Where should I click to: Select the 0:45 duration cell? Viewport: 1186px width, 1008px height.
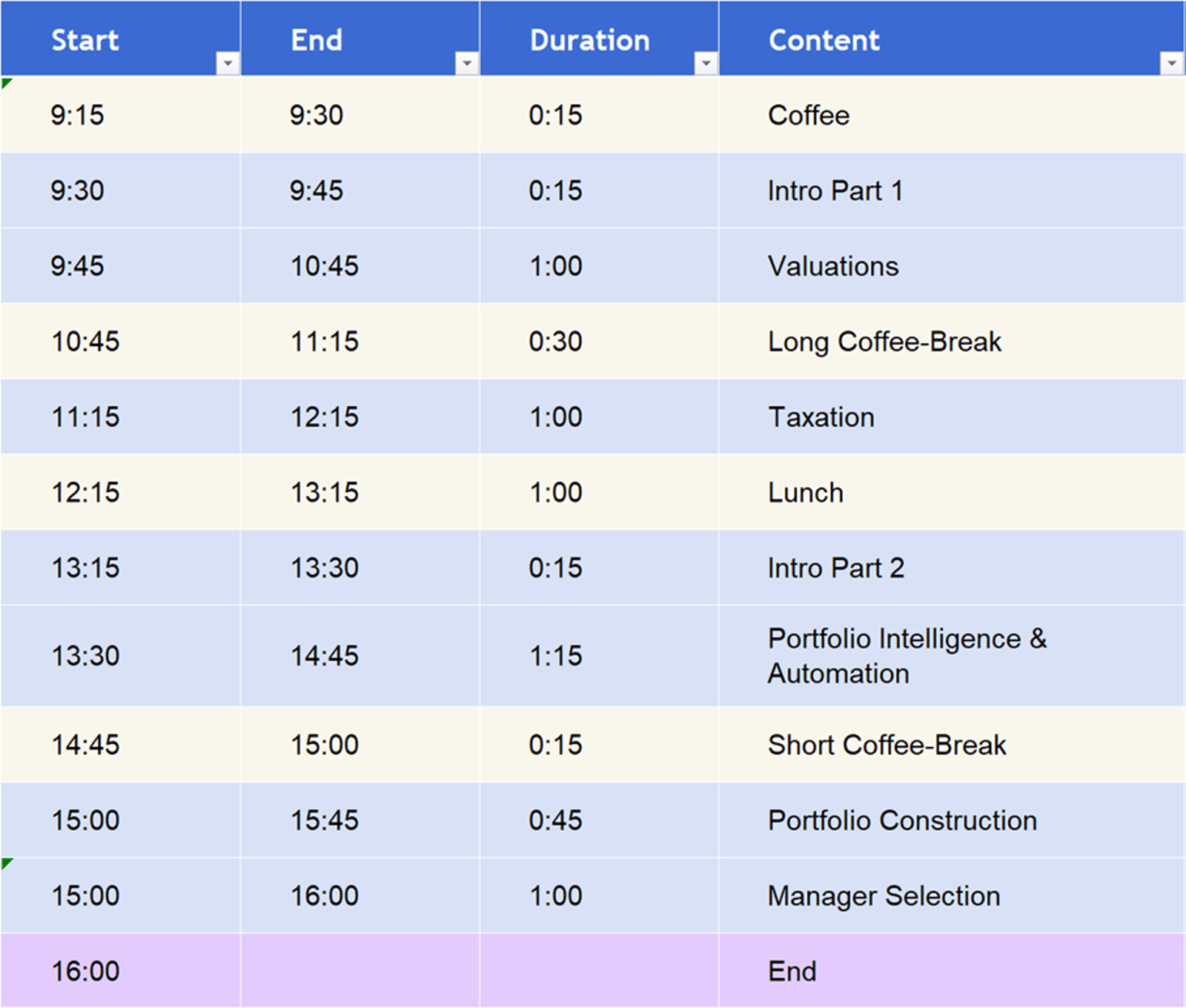point(555,820)
